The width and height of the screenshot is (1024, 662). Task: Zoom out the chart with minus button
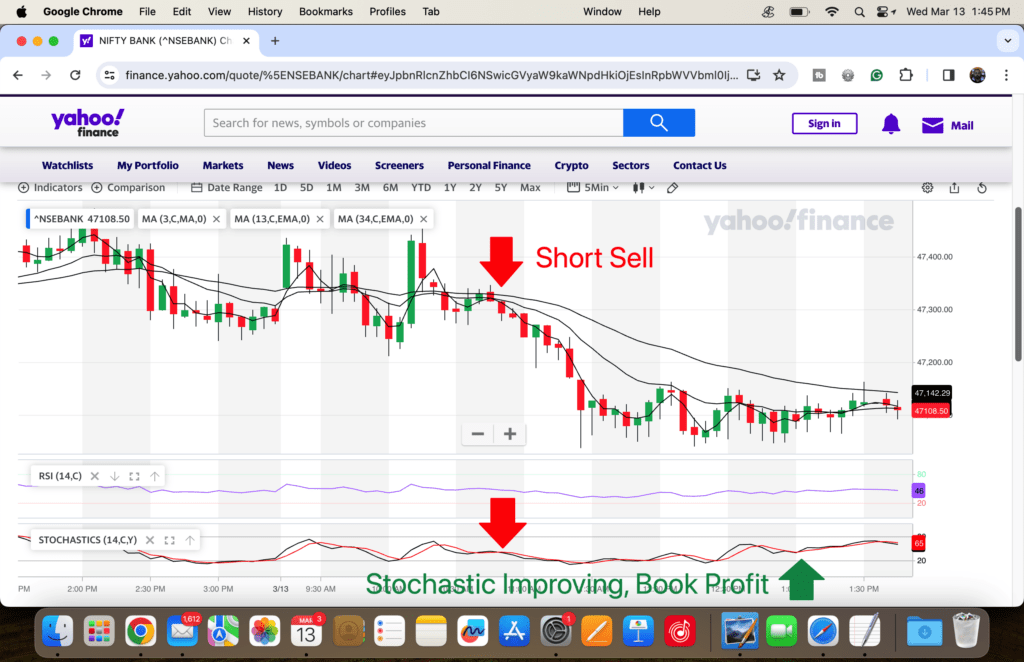pyautogui.click(x=477, y=434)
